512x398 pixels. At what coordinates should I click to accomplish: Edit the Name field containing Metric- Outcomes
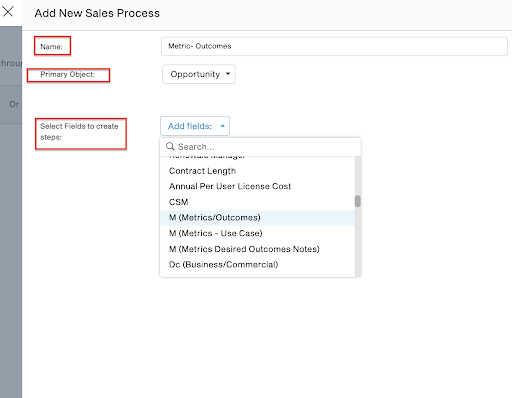(x=334, y=46)
